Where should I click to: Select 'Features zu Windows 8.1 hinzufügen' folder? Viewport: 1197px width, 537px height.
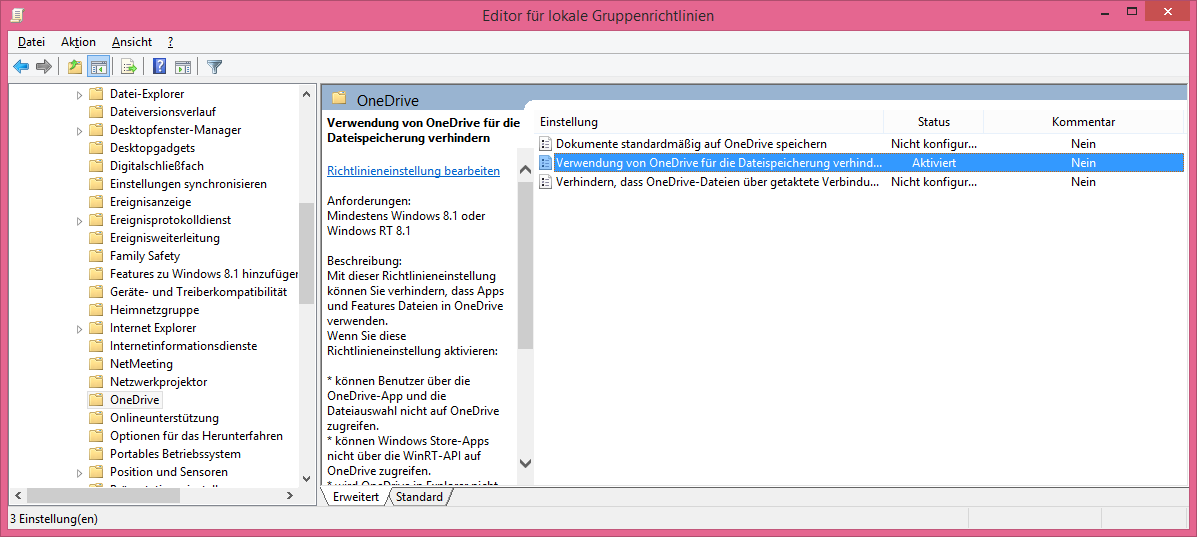tap(204, 274)
